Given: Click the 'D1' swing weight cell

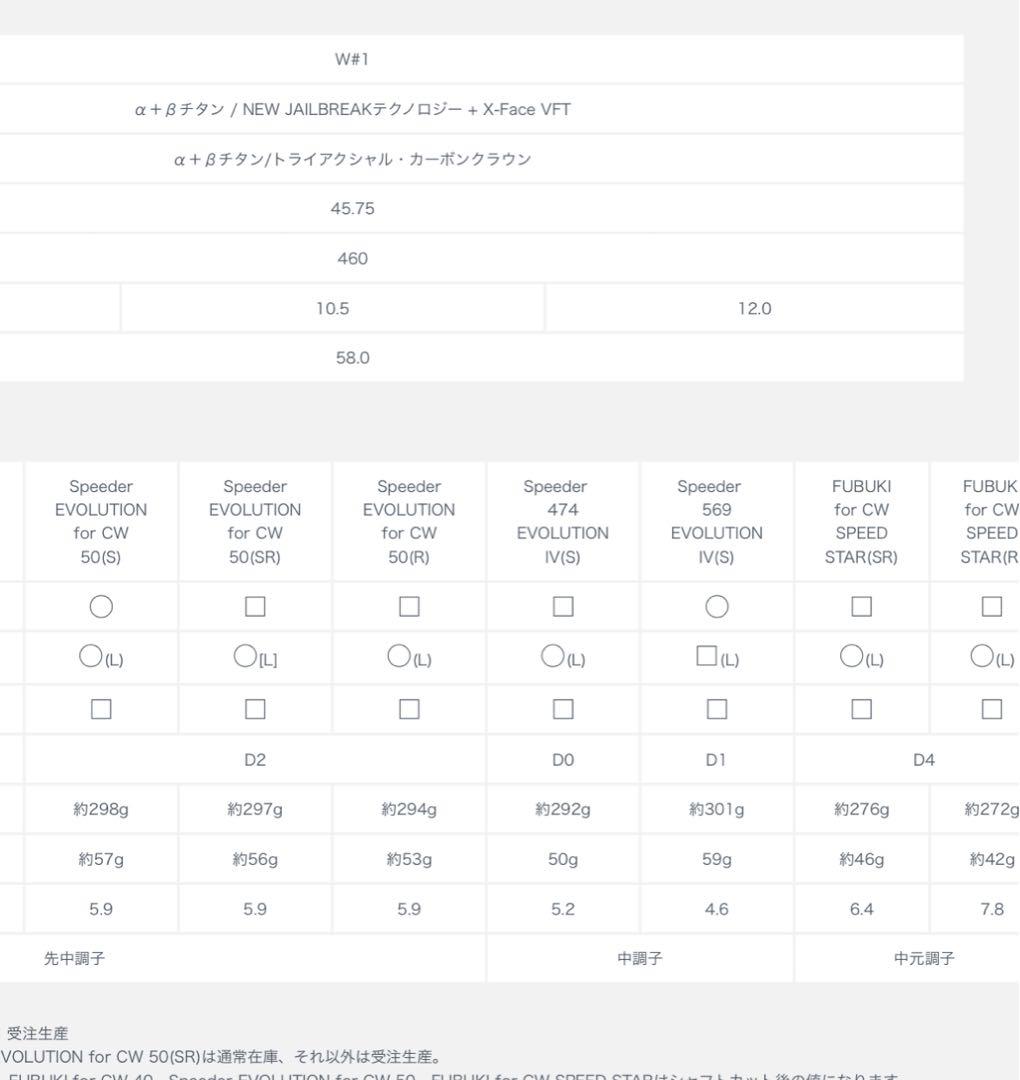Looking at the screenshot, I should pos(716,760).
